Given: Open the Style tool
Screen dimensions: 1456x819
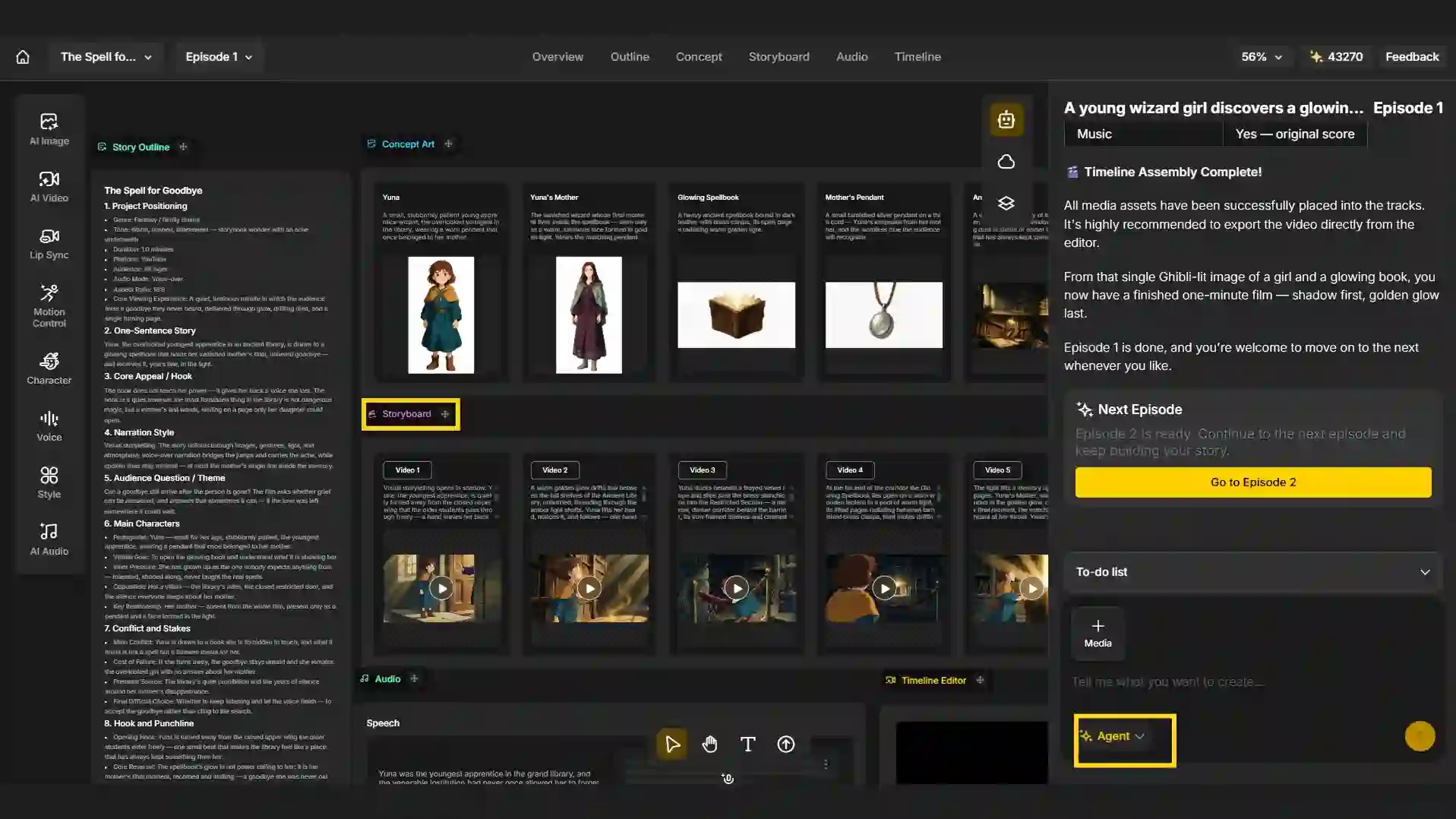Looking at the screenshot, I should [49, 483].
